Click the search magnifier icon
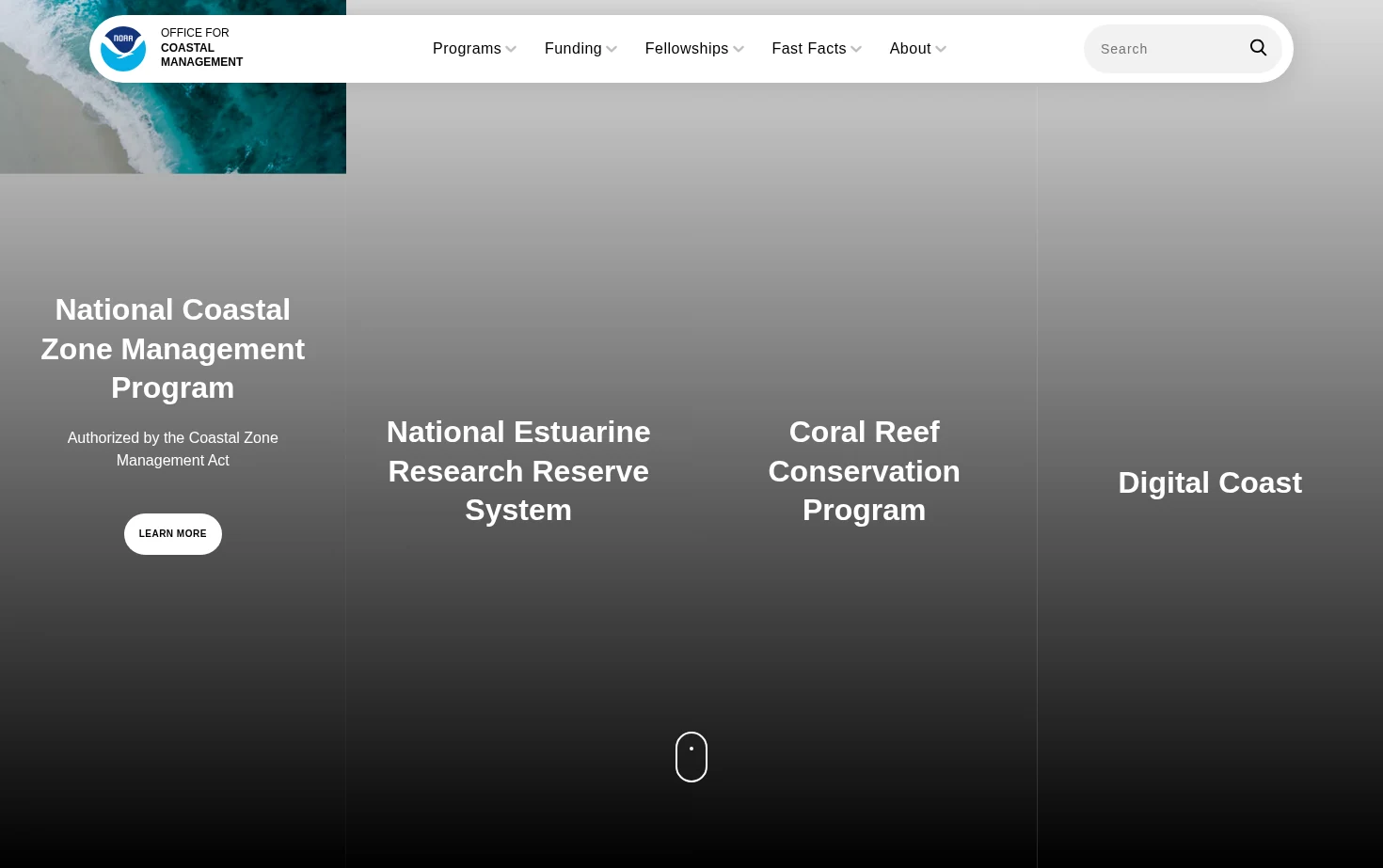The height and width of the screenshot is (868, 1383). tap(1258, 48)
